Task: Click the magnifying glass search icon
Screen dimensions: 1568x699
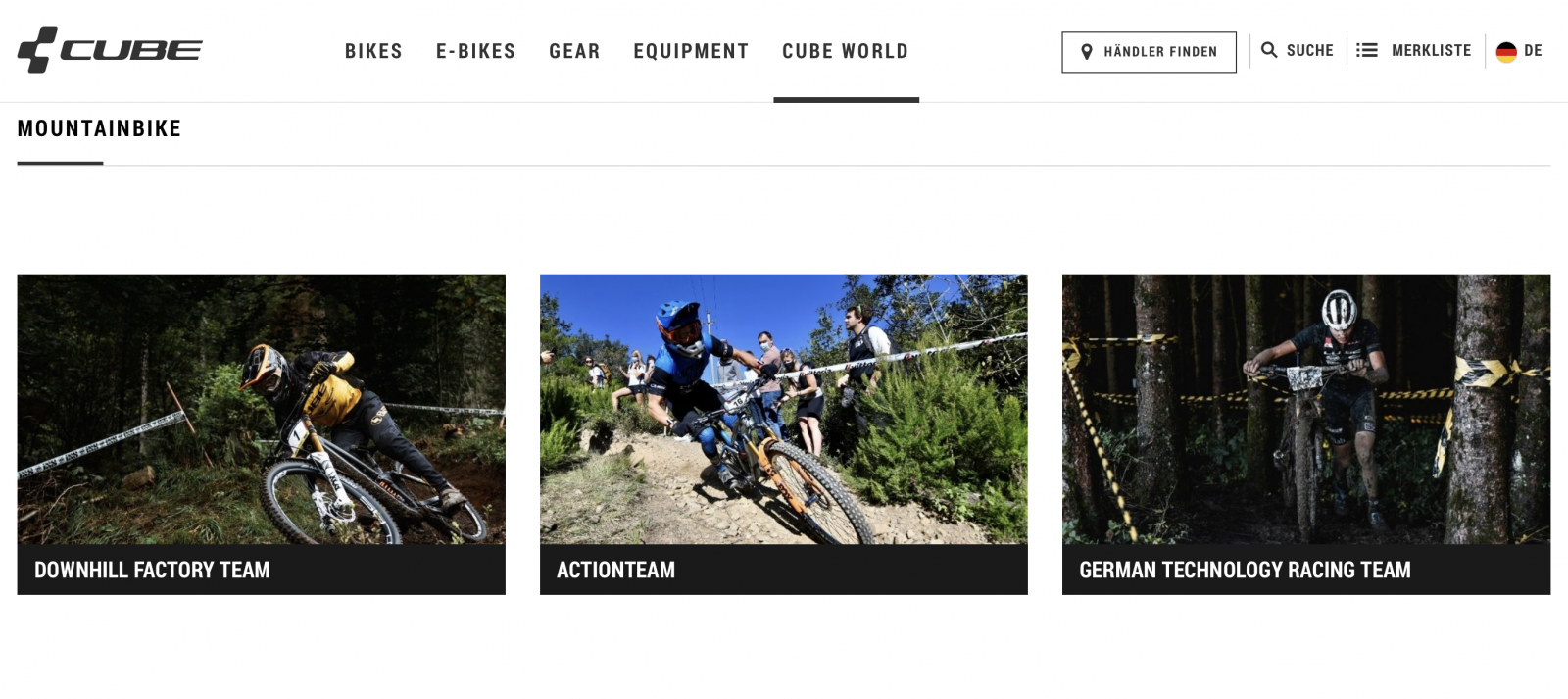Action: 1269,50
